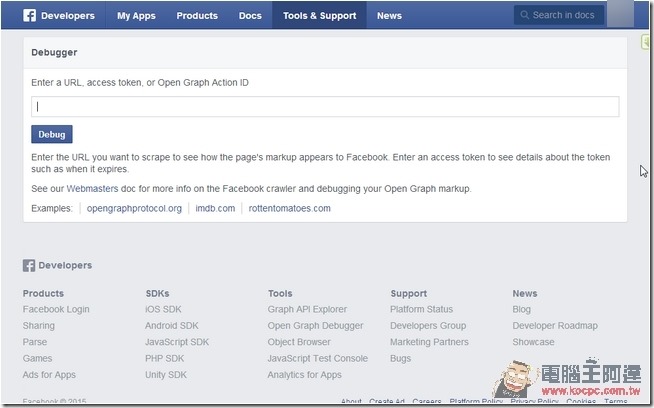Click the Developers text in the top bar
This screenshot has height=408, width=654.
tap(68, 16)
